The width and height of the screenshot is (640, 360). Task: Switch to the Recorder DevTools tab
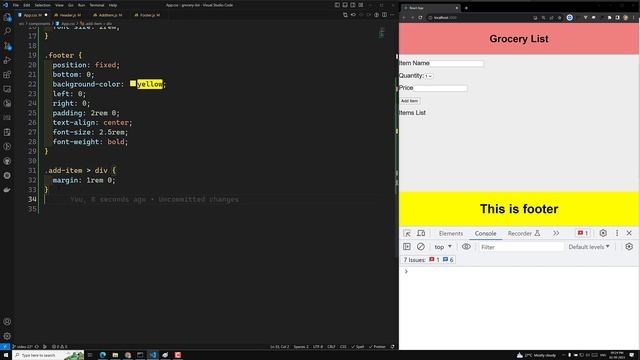tap(524, 233)
